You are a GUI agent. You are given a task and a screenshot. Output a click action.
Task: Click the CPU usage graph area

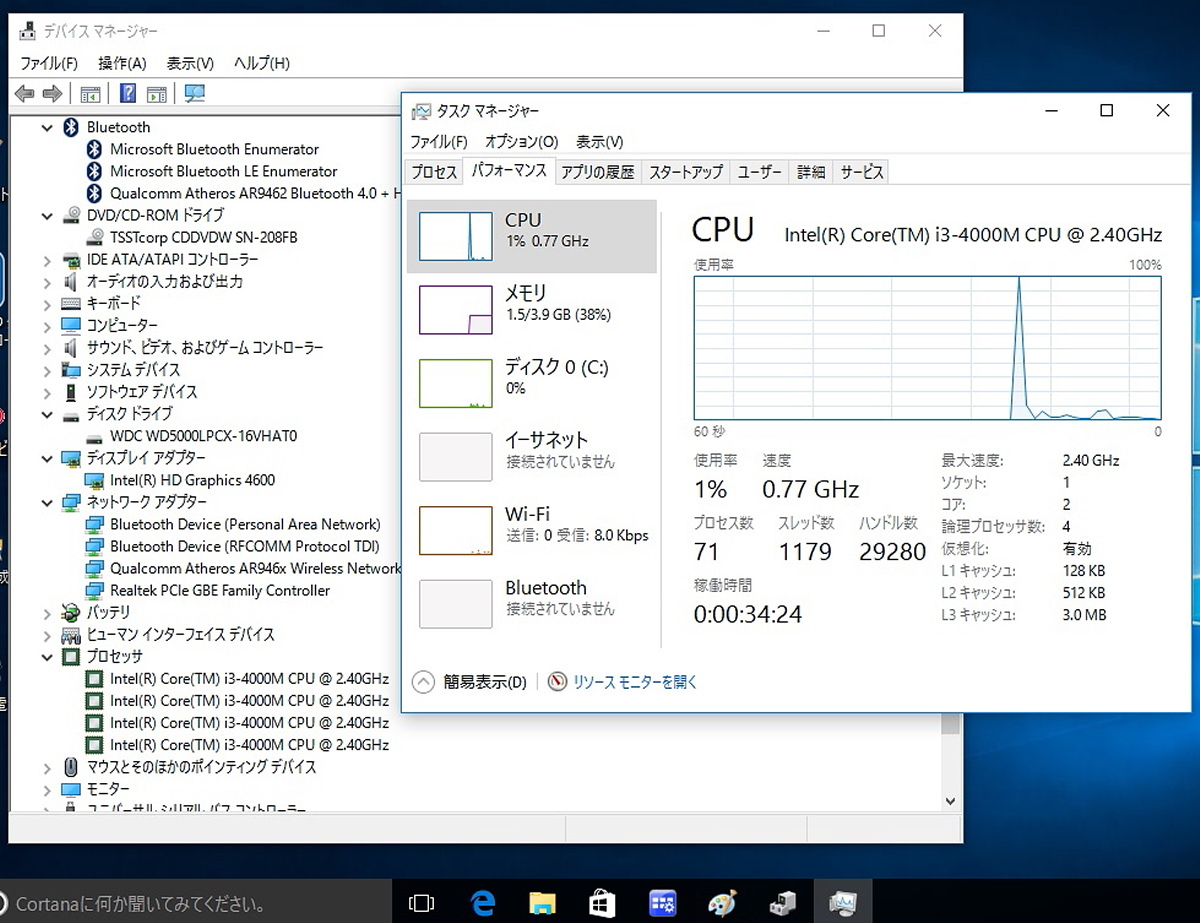(x=927, y=347)
